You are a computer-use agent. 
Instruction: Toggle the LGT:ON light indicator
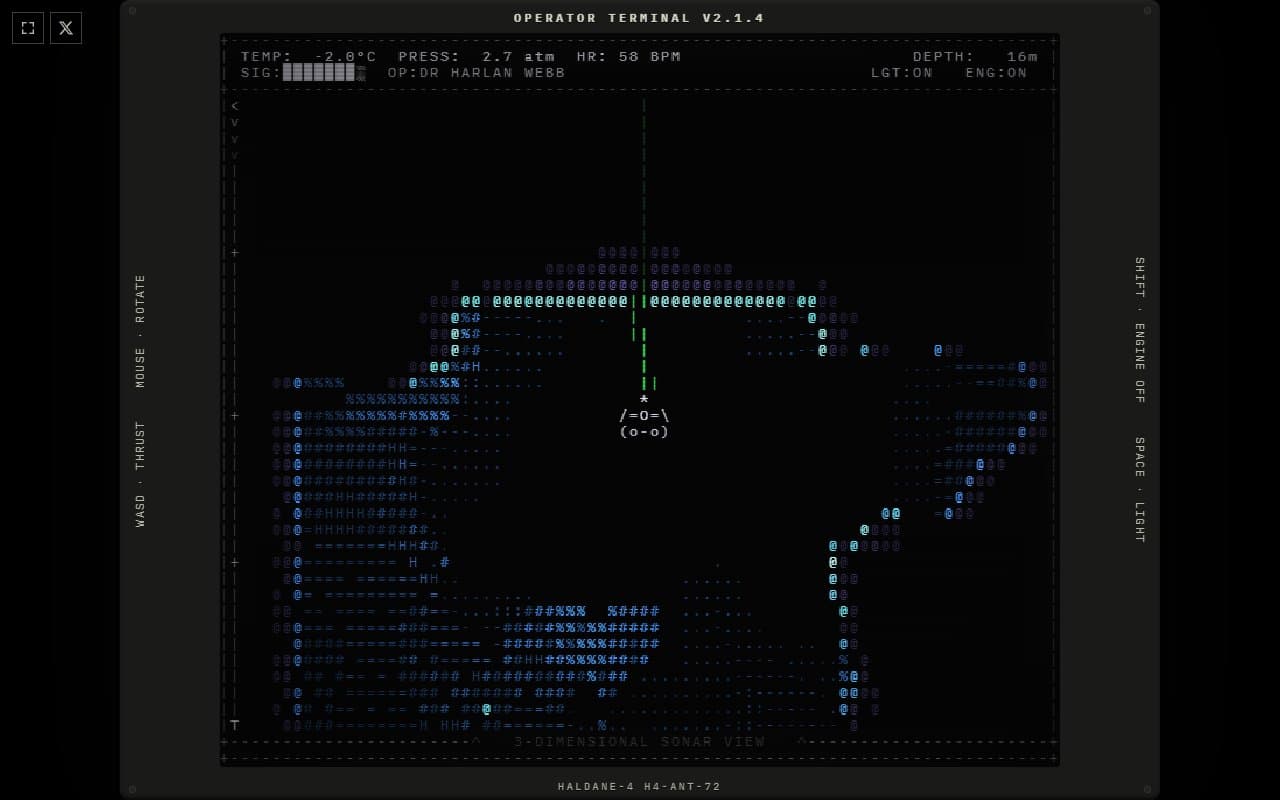click(x=901, y=73)
